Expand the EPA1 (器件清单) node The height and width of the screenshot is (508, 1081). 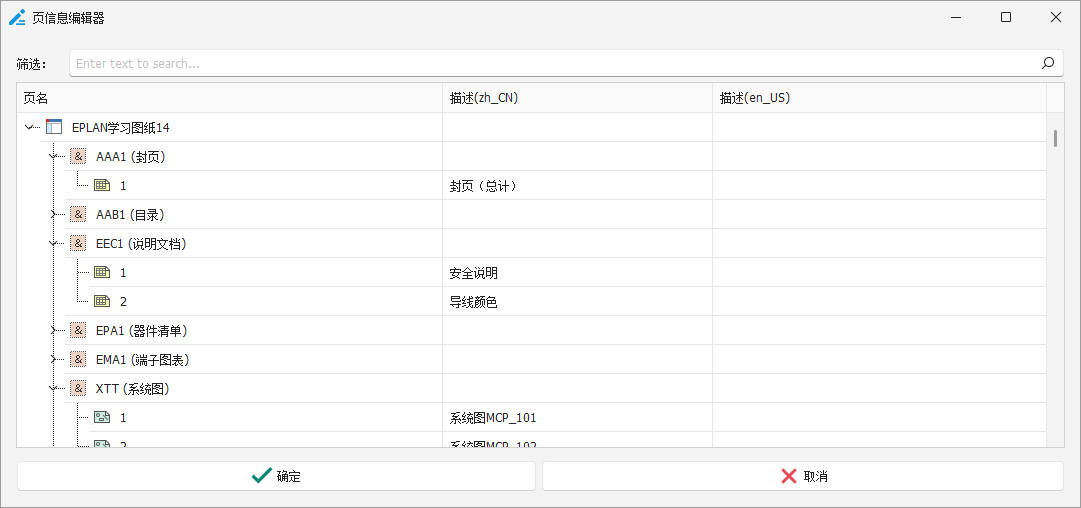tap(53, 330)
